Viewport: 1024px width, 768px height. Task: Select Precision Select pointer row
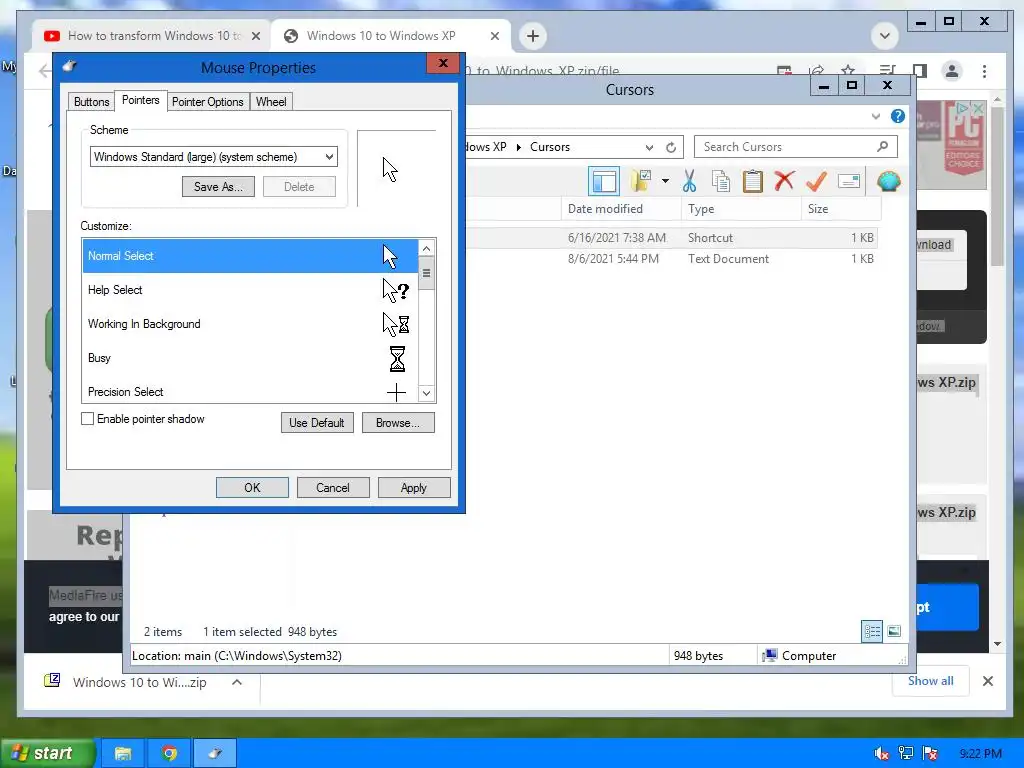(250, 392)
